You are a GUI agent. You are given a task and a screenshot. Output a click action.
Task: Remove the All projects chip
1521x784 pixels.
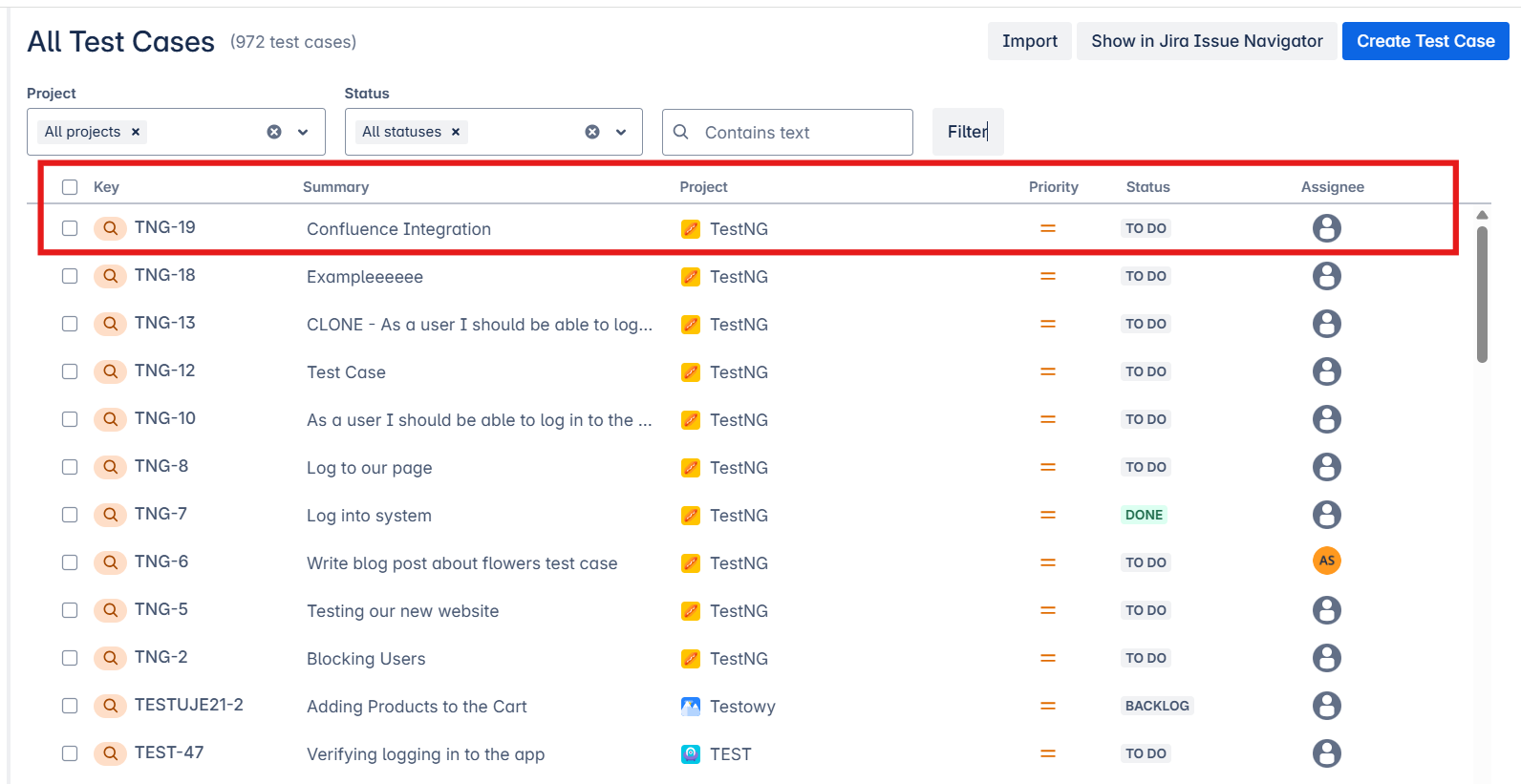(x=136, y=132)
